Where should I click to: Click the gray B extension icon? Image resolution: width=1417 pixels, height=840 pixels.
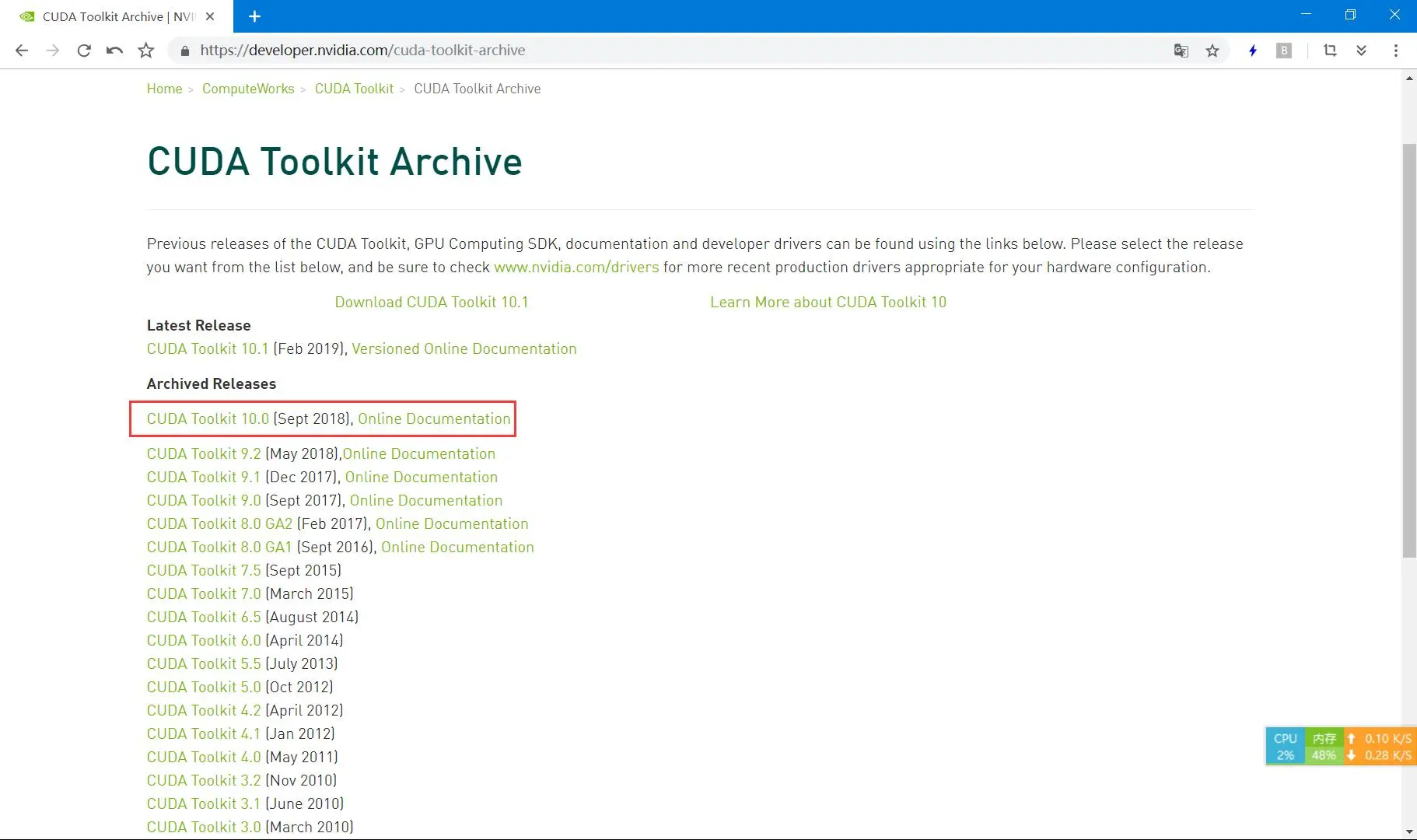(x=1284, y=51)
